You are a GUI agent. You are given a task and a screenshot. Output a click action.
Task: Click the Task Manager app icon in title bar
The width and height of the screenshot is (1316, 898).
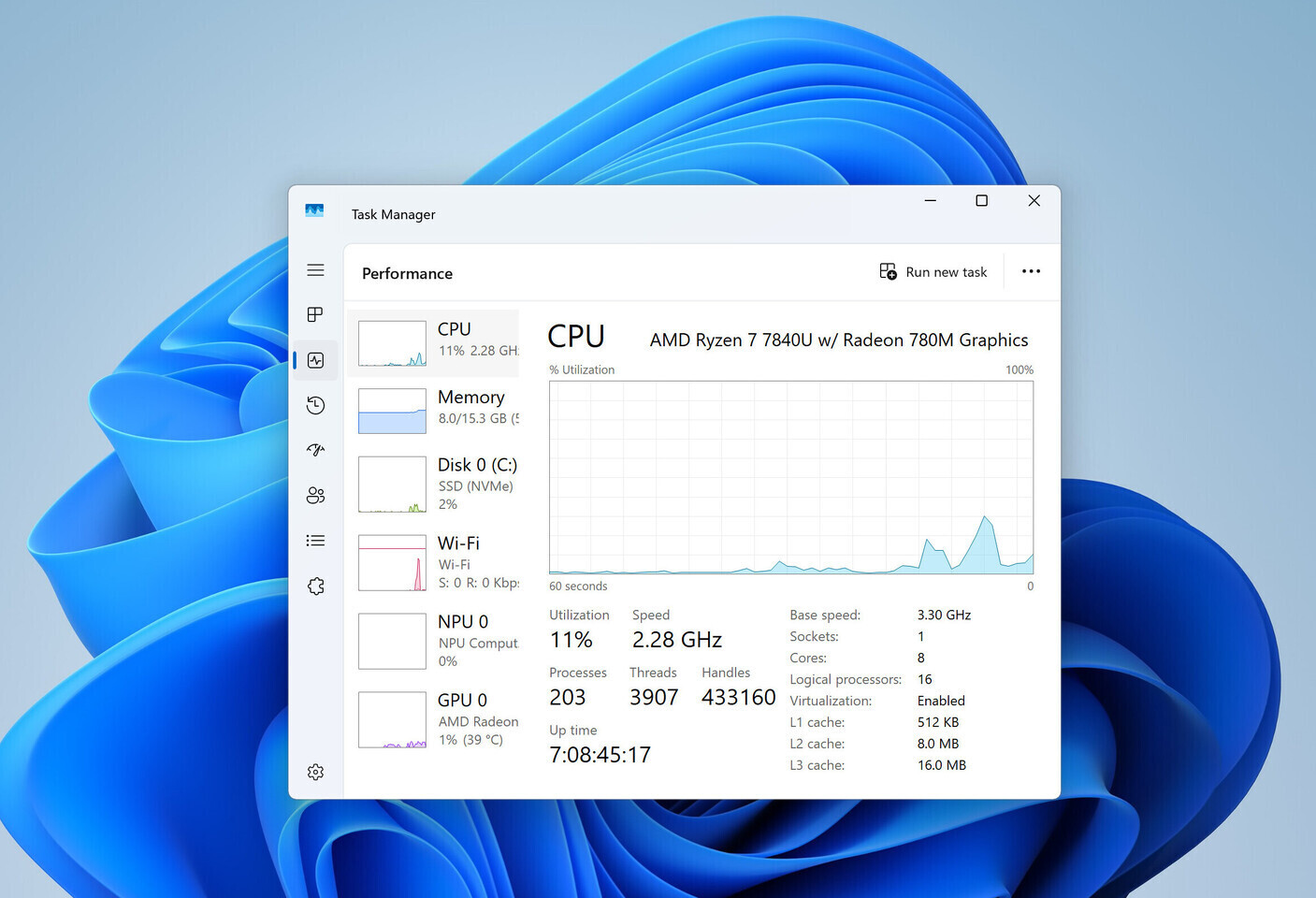[314, 211]
